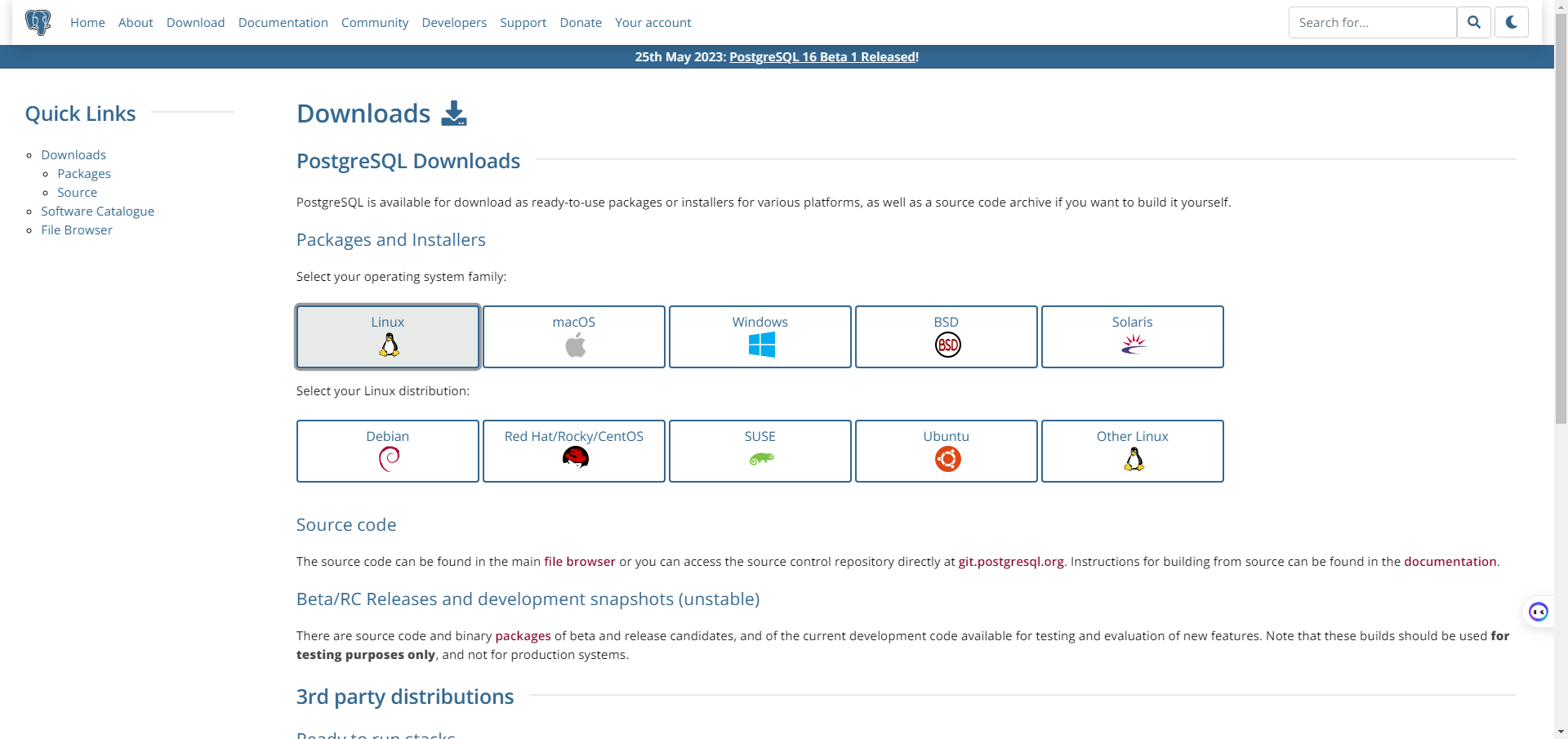Viewport: 1568px width, 739px height.
Task: Open File Browser in Quick Links
Action: 77,230
